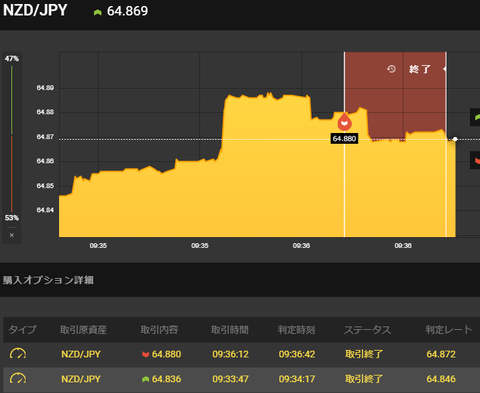Click the white current-price dot on chart

click(x=455, y=139)
